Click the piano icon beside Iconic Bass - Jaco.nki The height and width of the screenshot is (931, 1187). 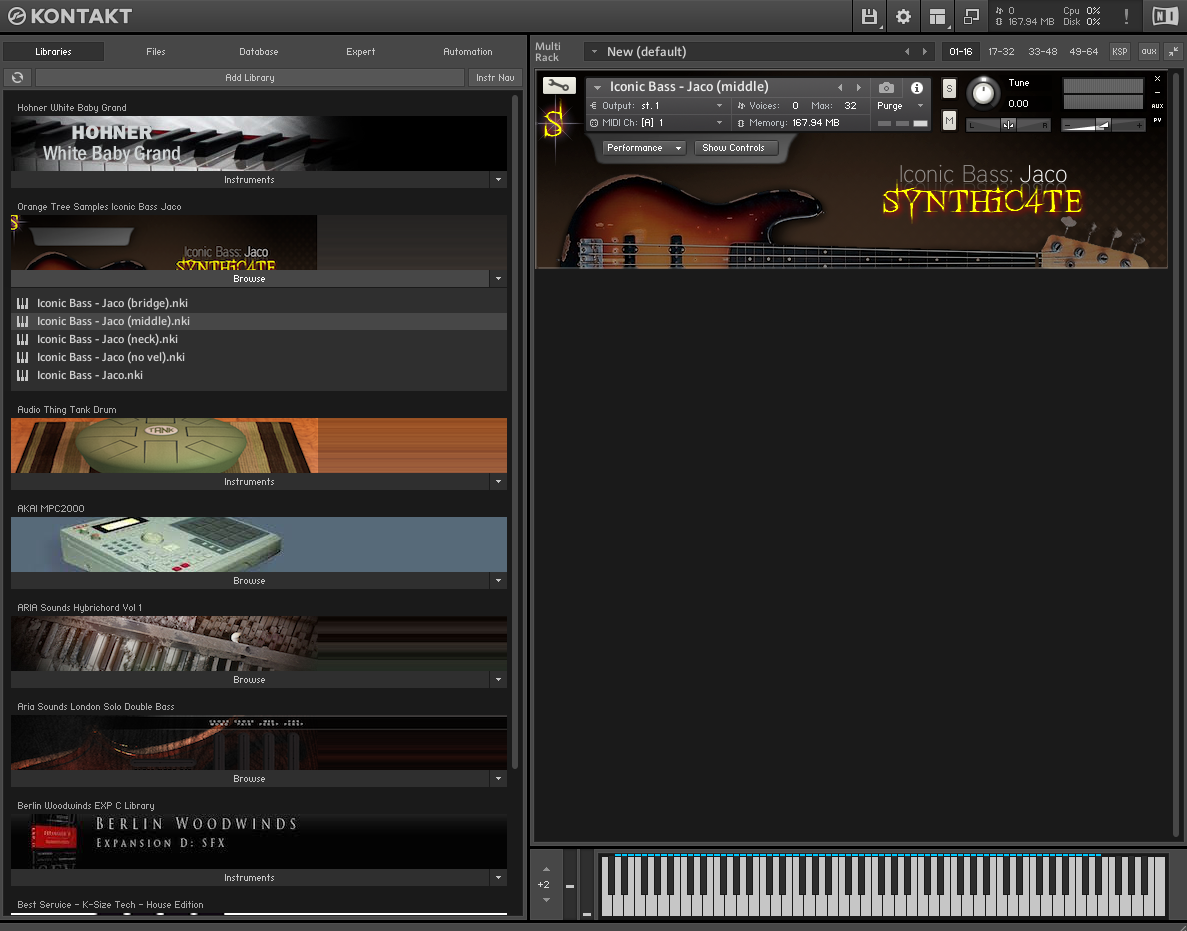pos(23,376)
